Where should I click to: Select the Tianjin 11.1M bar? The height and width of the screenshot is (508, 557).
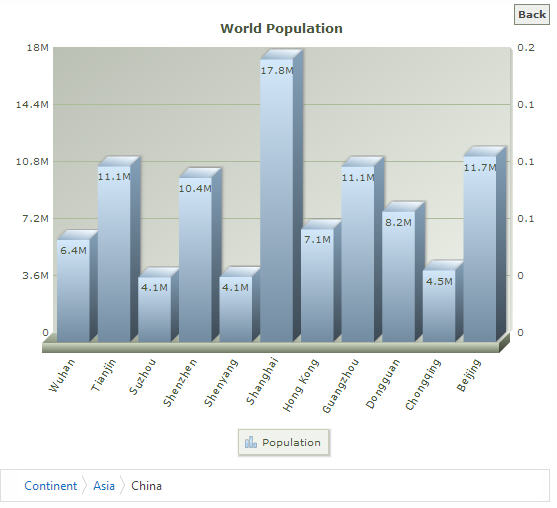coord(114,254)
